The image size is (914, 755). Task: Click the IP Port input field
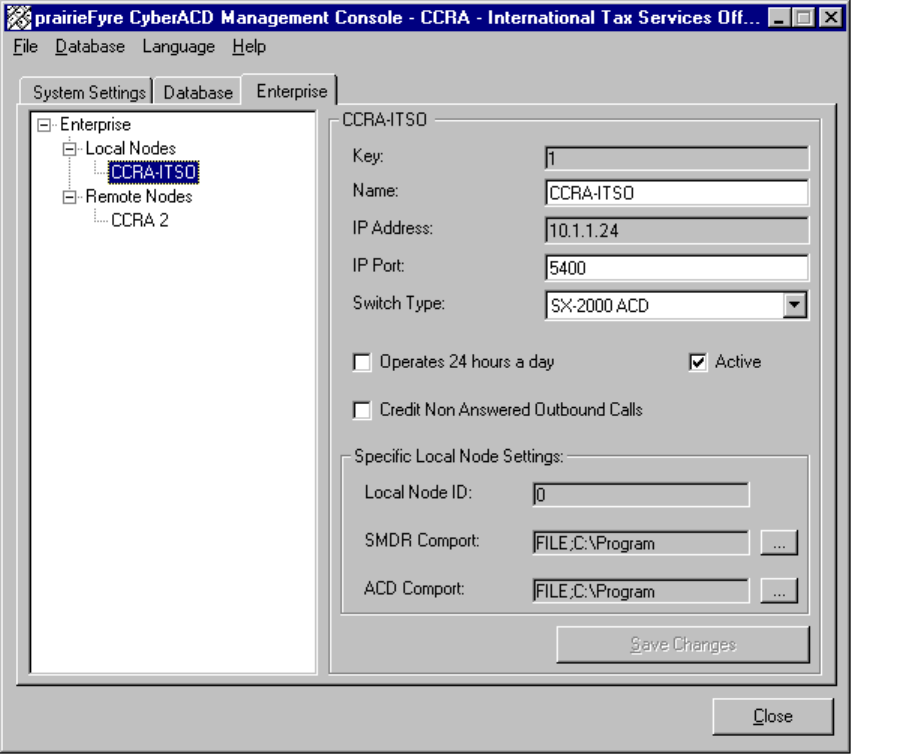point(677,268)
